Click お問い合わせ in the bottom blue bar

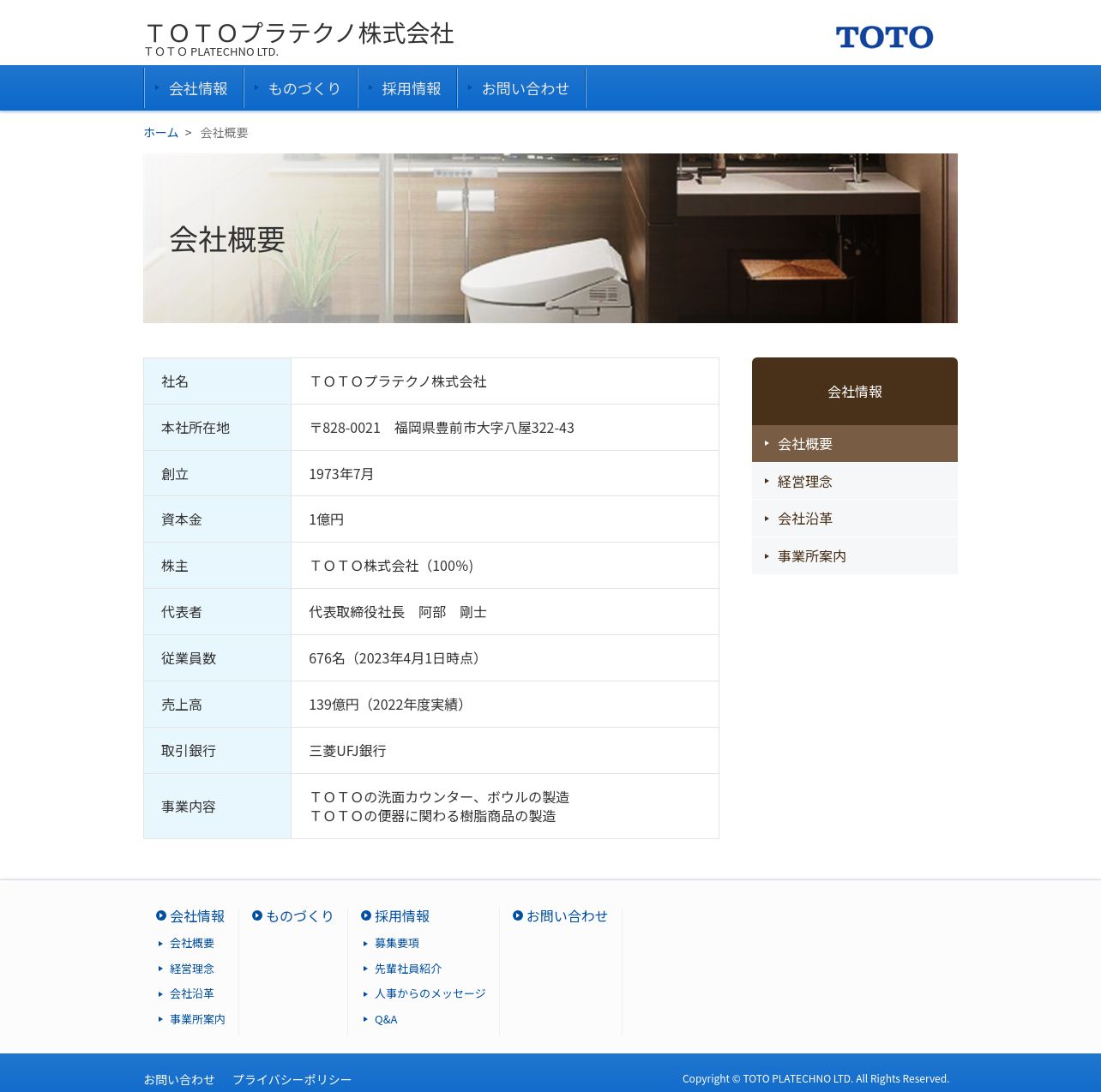pyautogui.click(x=179, y=1079)
